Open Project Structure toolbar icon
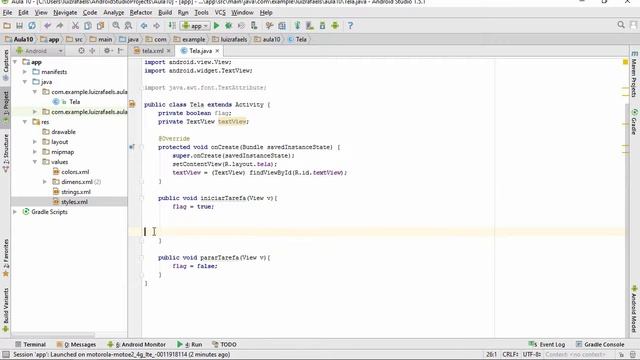The image size is (640, 360). click(x=282, y=26)
